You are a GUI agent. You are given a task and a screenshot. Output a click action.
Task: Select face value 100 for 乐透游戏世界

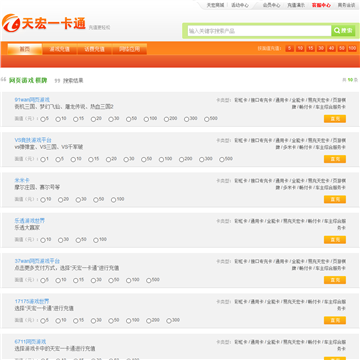click(x=96, y=240)
